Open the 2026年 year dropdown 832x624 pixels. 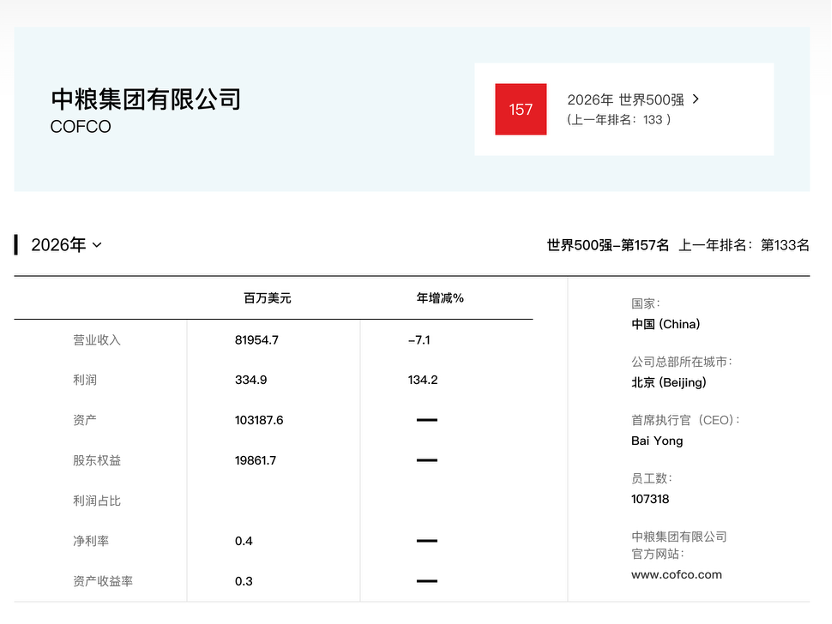(66, 245)
